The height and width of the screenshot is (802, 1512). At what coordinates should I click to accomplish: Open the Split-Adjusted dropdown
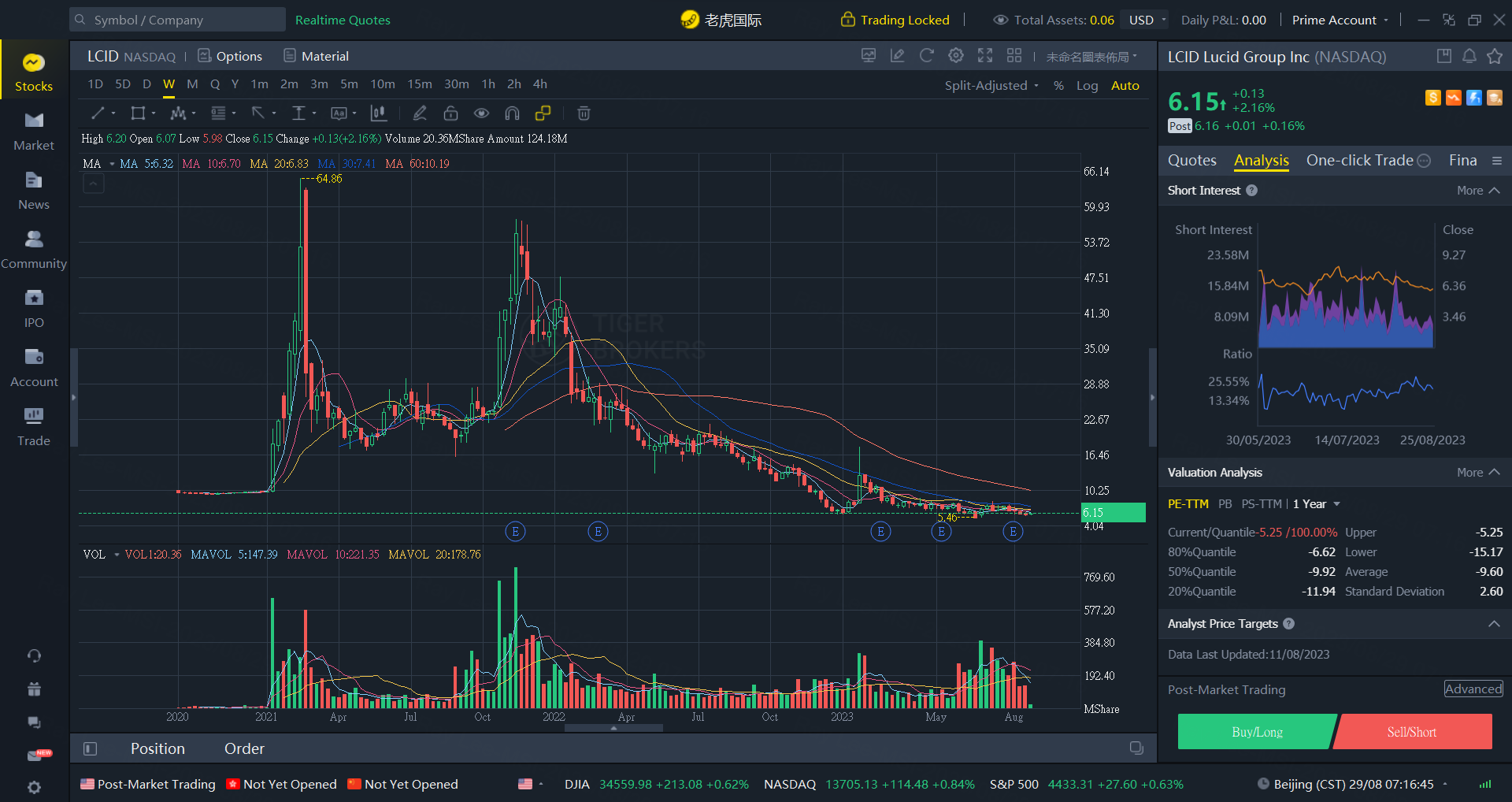(992, 85)
